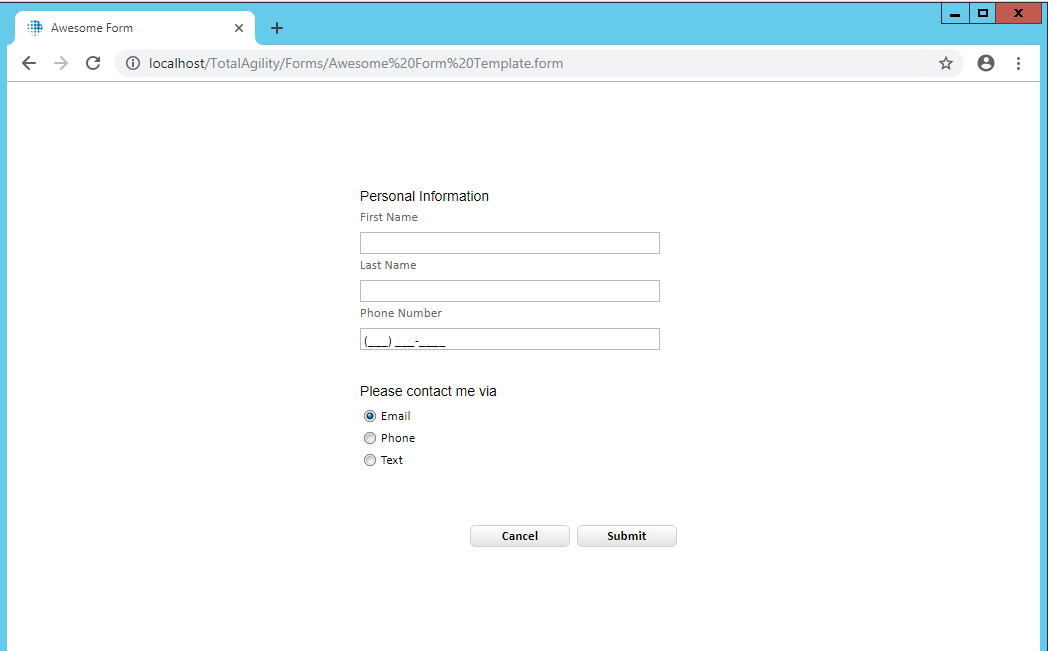Select the Text contact option
This screenshot has height=651, width=1048.
click(370, 459)
